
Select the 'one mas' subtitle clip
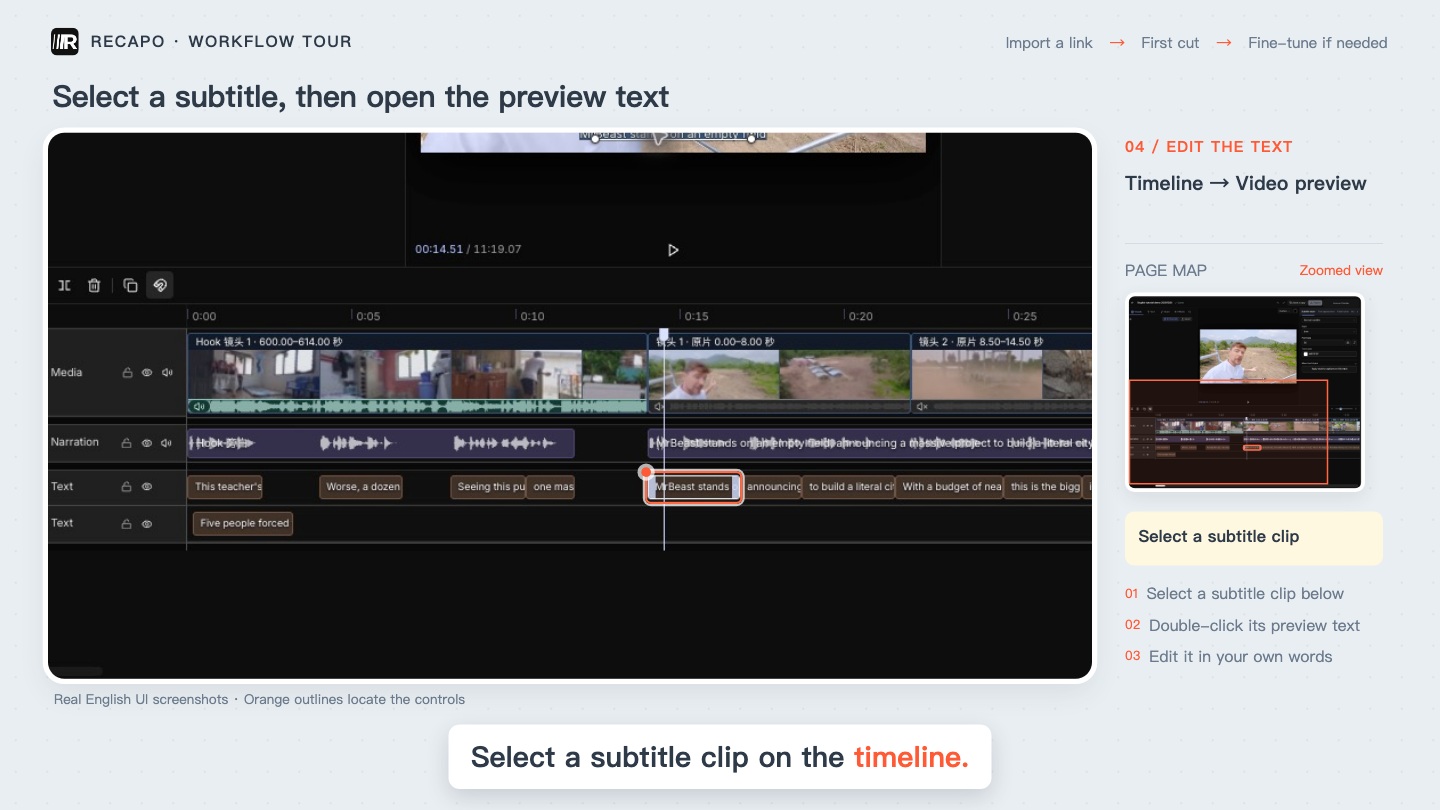pyautogui.click(x=551, y=487)
